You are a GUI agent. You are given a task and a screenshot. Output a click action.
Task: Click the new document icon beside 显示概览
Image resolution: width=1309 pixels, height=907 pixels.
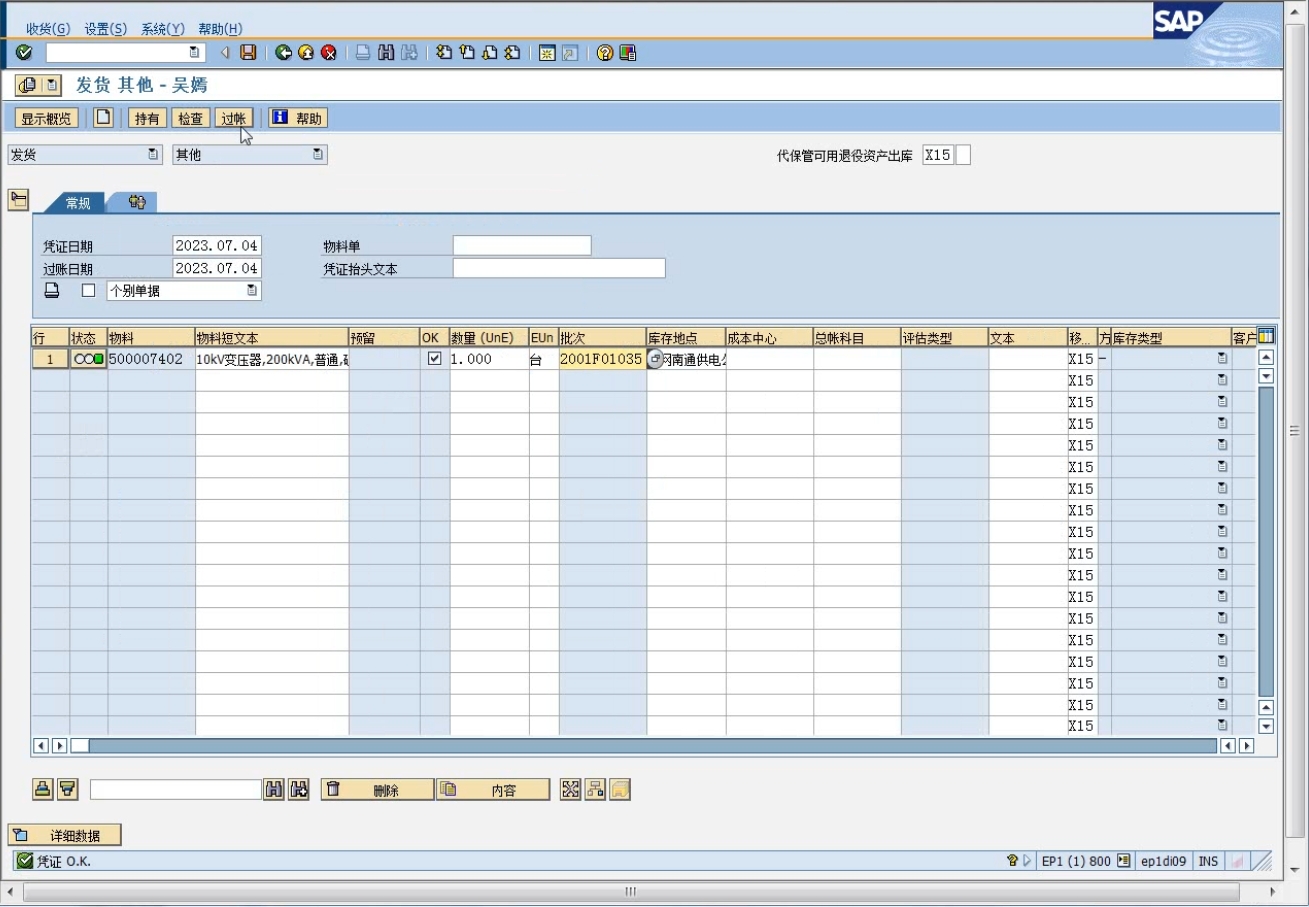point(103,118)
